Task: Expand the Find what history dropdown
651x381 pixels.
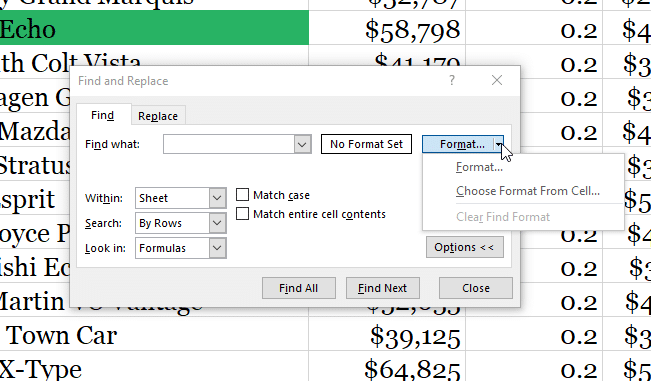Action: pos(302,144)
